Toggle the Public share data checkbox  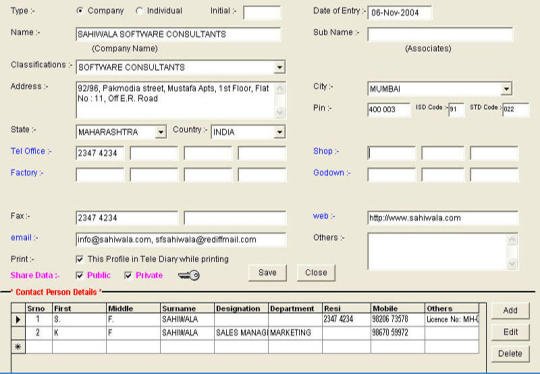click(x=80, y=275)
